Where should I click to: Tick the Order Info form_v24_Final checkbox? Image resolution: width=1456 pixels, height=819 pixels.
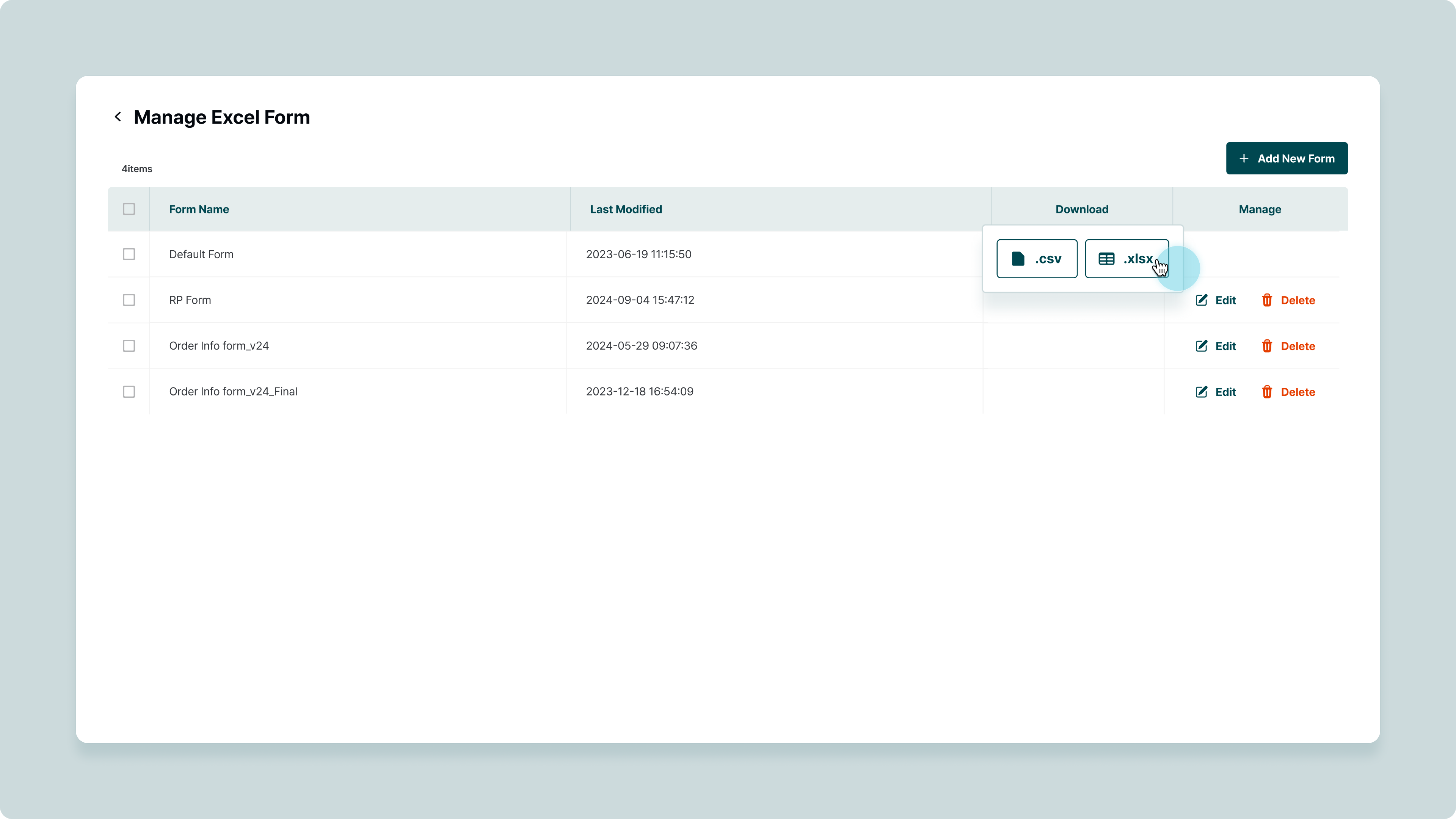point(129,392)
